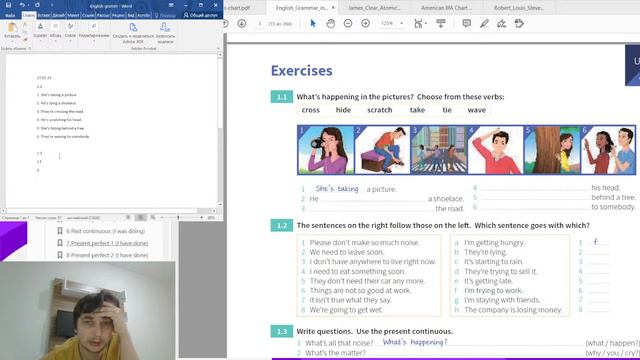Open the undo history dropdown arrow

(29, 5)
